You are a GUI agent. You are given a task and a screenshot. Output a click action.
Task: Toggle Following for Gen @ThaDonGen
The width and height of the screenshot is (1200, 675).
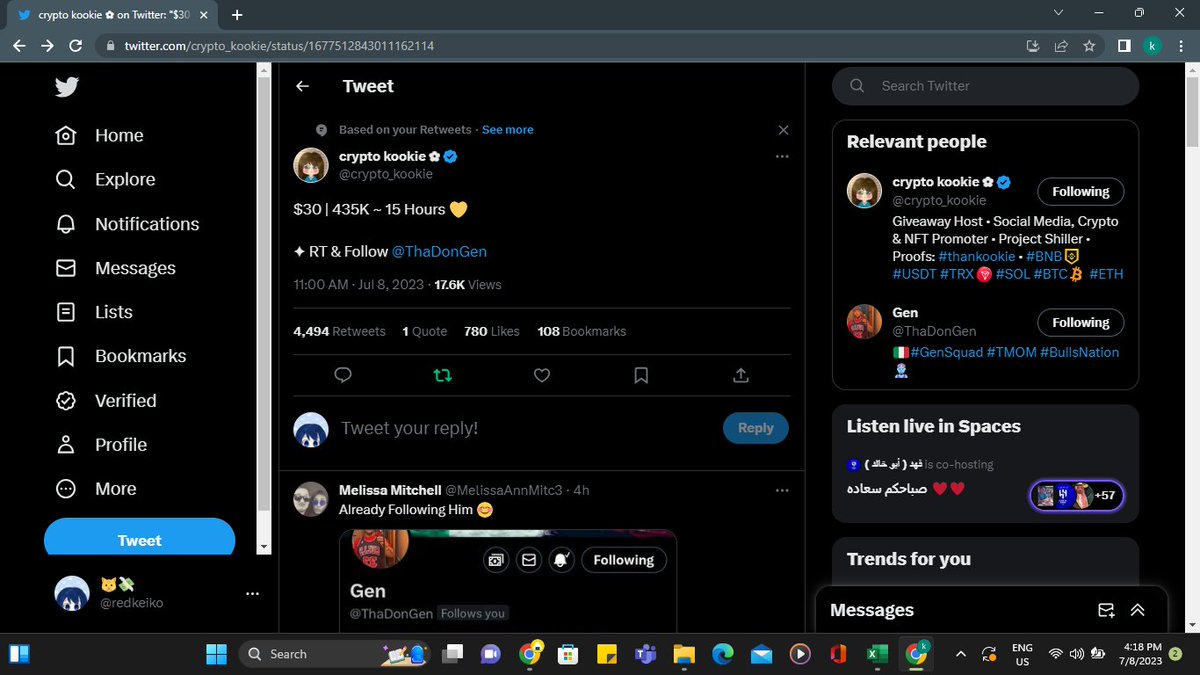(1080, 323)
